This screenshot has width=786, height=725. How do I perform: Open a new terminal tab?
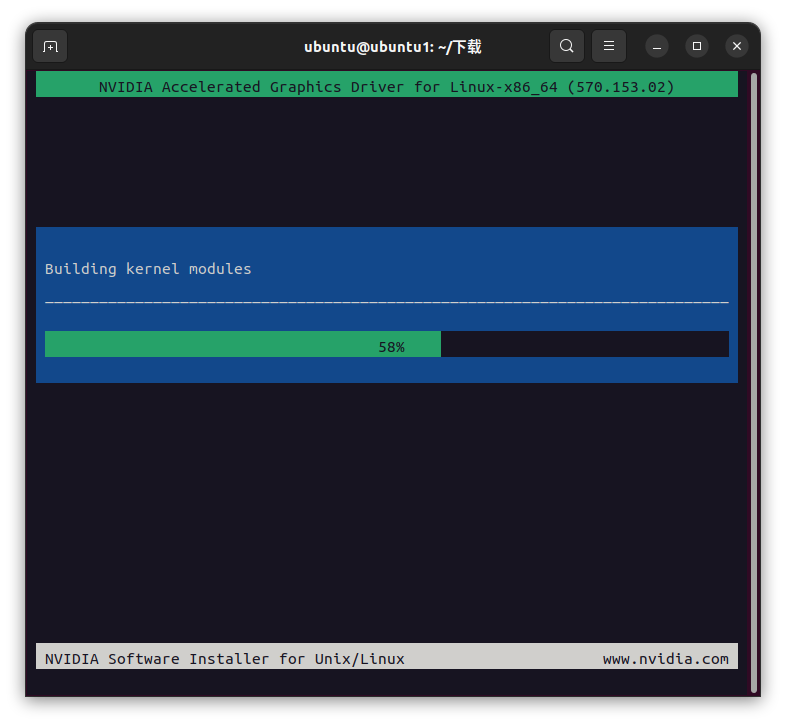tap(50, 46)
